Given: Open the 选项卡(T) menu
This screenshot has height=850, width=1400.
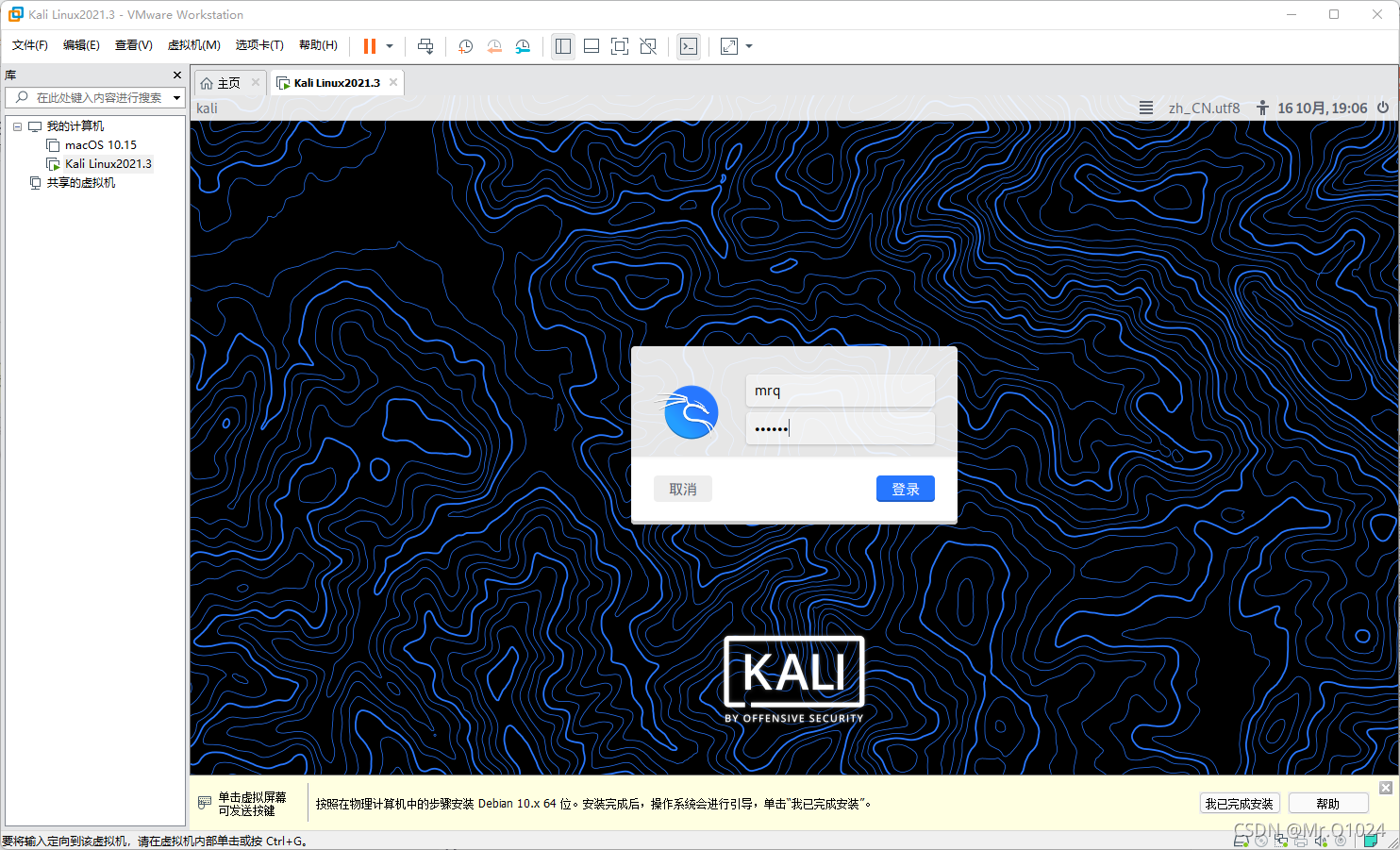Looking at the screenshot, I should pyautogui.click(x=259, y=45).
